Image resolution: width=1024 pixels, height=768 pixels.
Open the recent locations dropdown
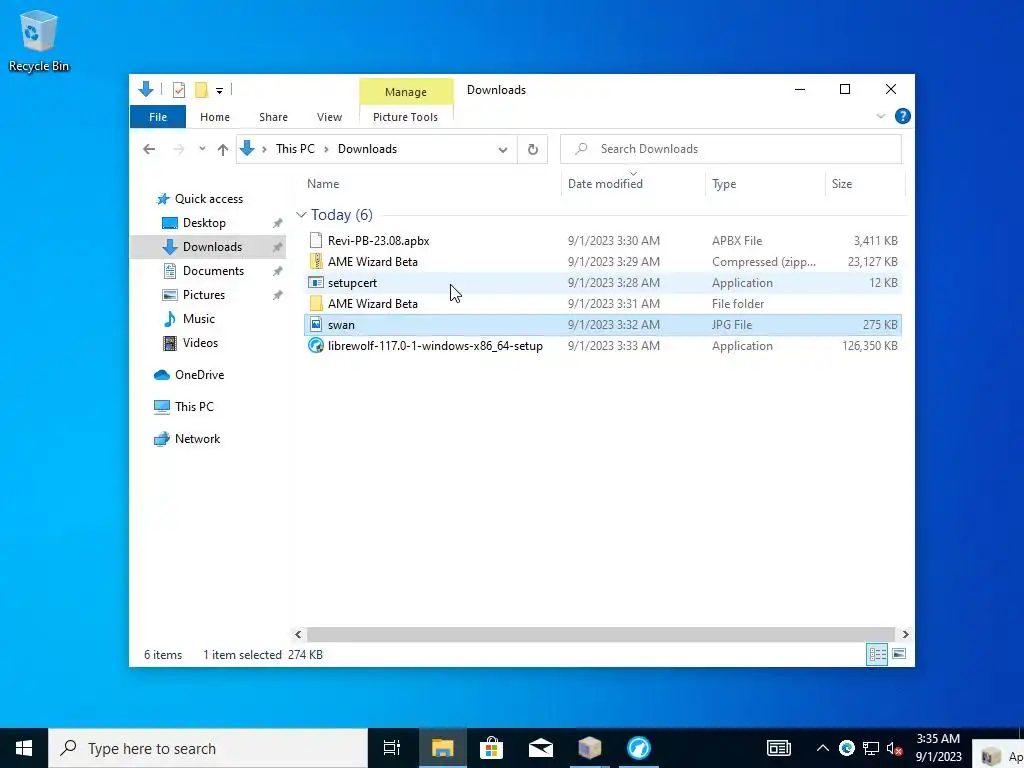click(x=202, y=149)
